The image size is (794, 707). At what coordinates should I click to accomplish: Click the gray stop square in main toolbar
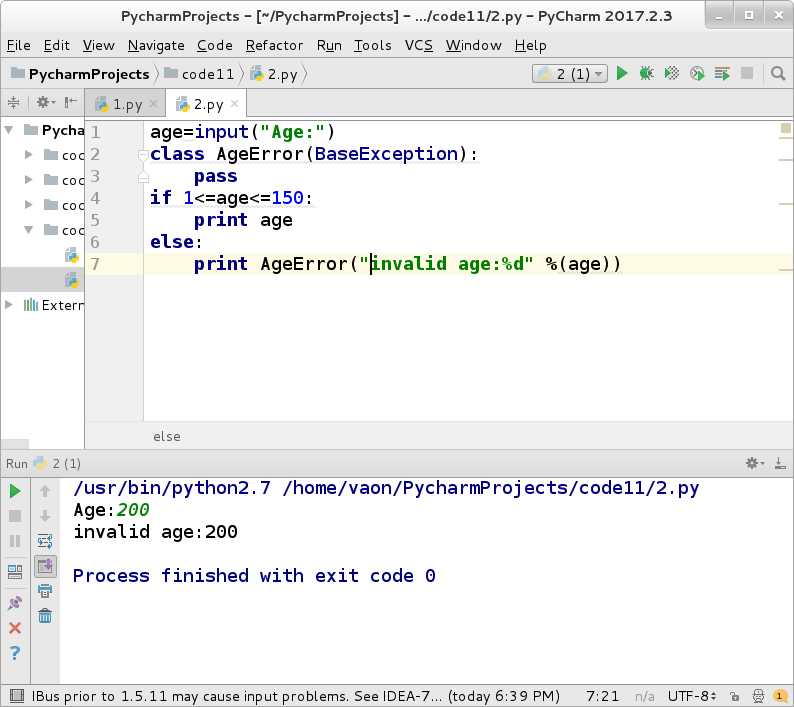point(747,73)
